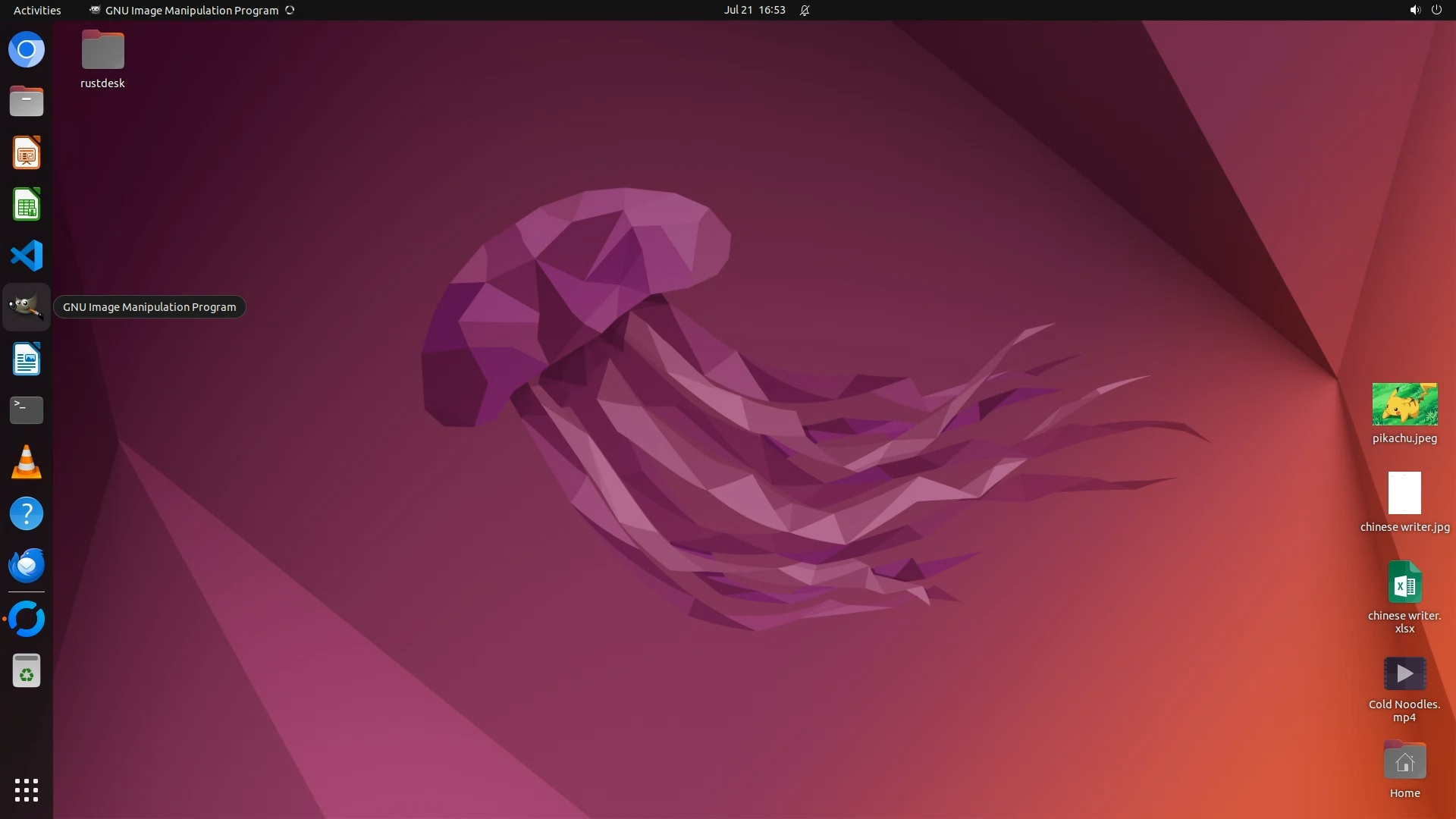Launch VLC media player from dock
Screen dimensions: 1456x819
point(27,462)
